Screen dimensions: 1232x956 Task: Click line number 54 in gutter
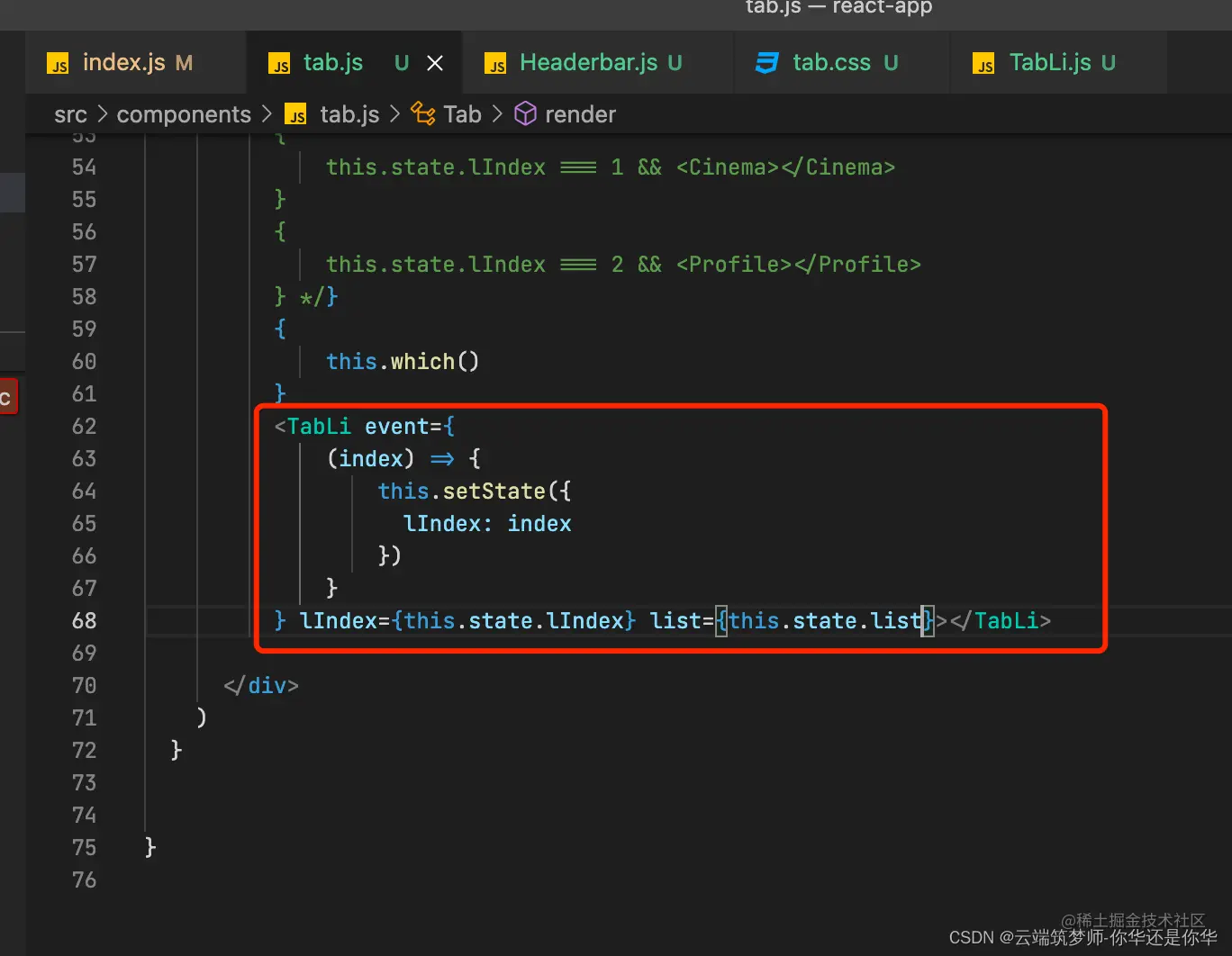click(84, 167)
